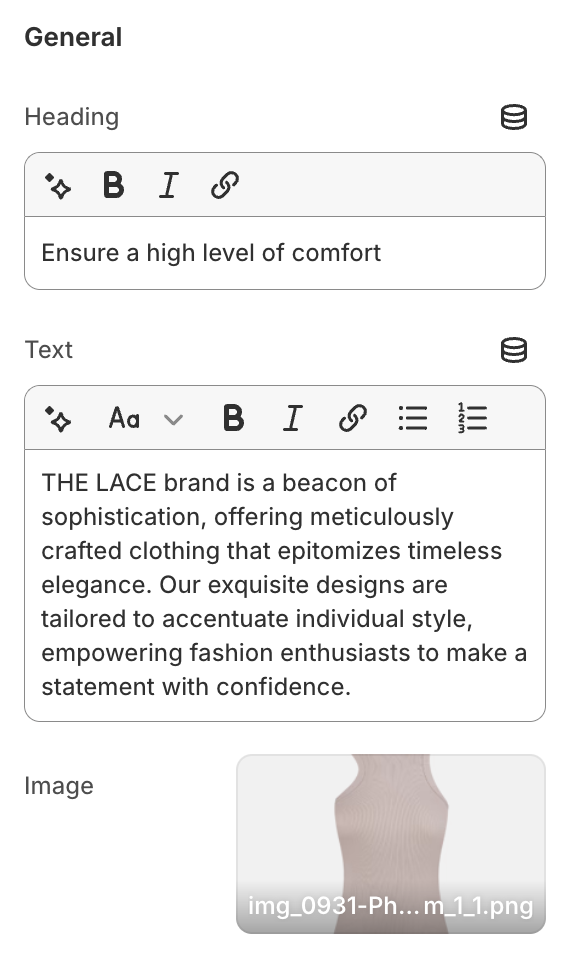This screenshot has width=578, height=960.
Task: Select the img_0931 png filename caption
Action: (391, 906)
